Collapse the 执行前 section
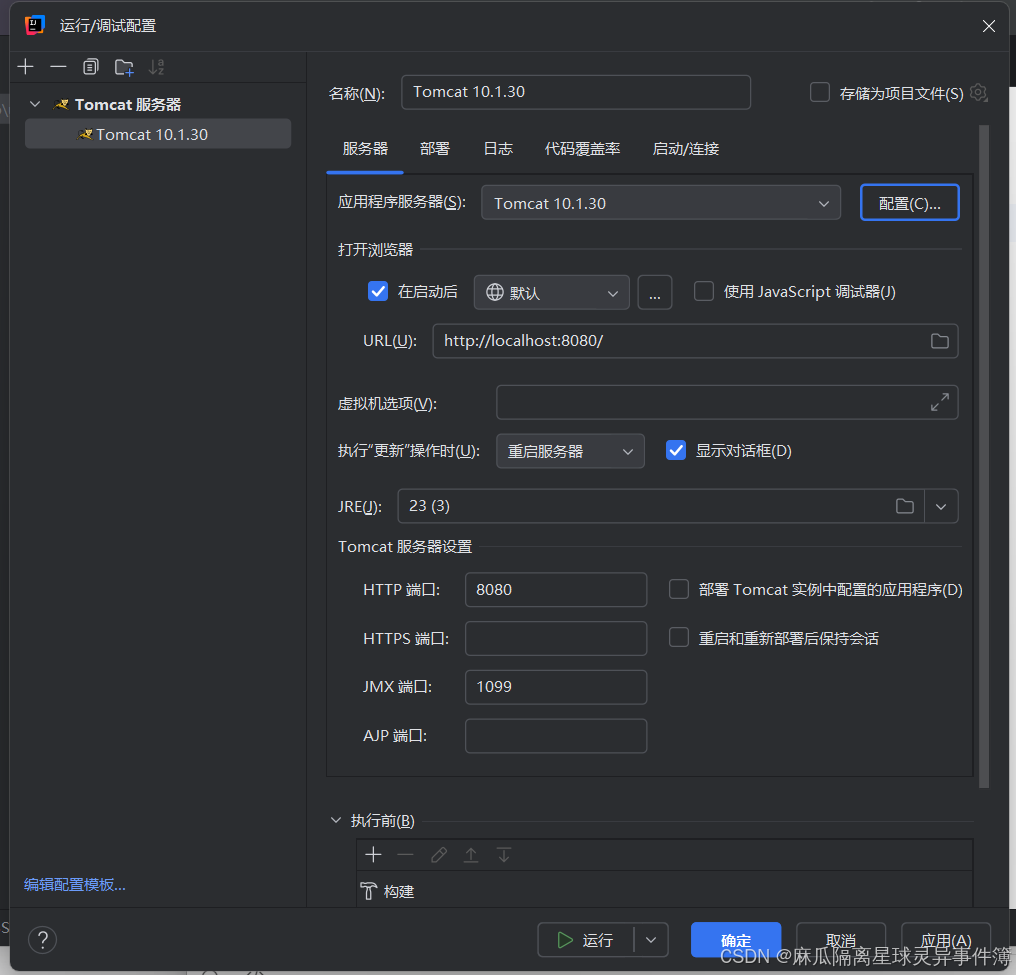This screenshot has width=1016, height=975. coord(336,820)
